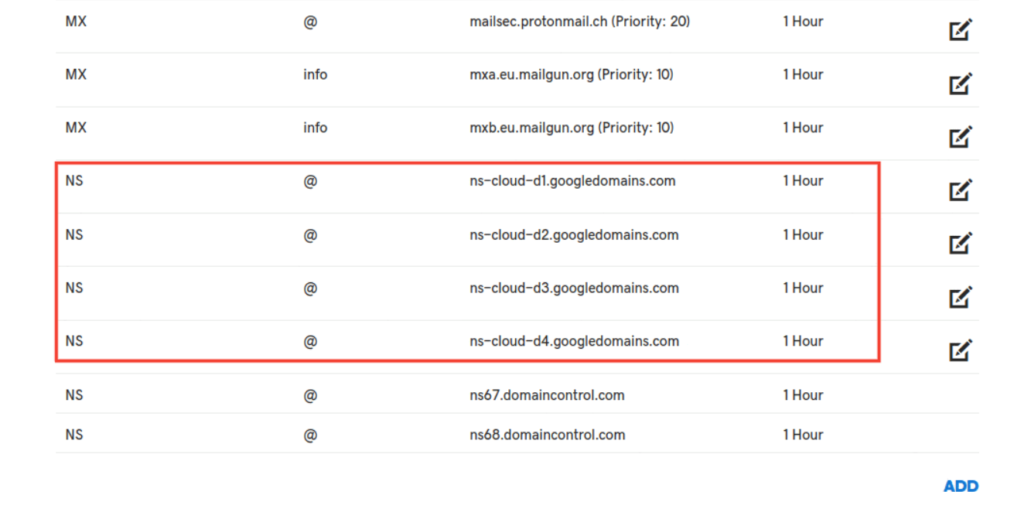This screenshot has width=1024, height=512.
Task: Edit the mxa.eu.mailgun.org MX record
Action: 960,83
